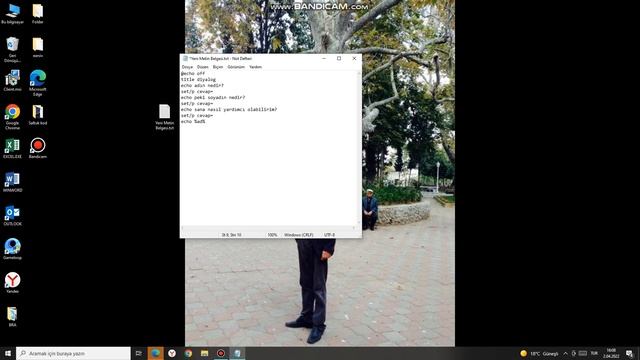Open the Yardım menu in Notepad

(x=256, y=67)
